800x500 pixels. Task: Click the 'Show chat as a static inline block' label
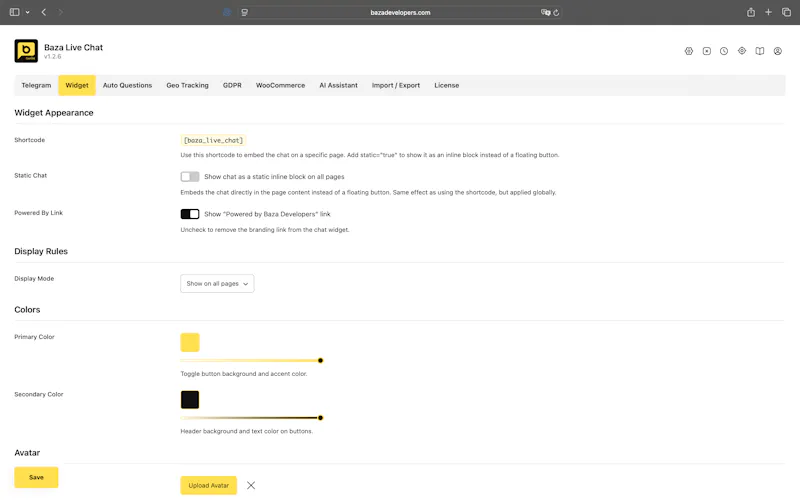(x=274, y=177)
